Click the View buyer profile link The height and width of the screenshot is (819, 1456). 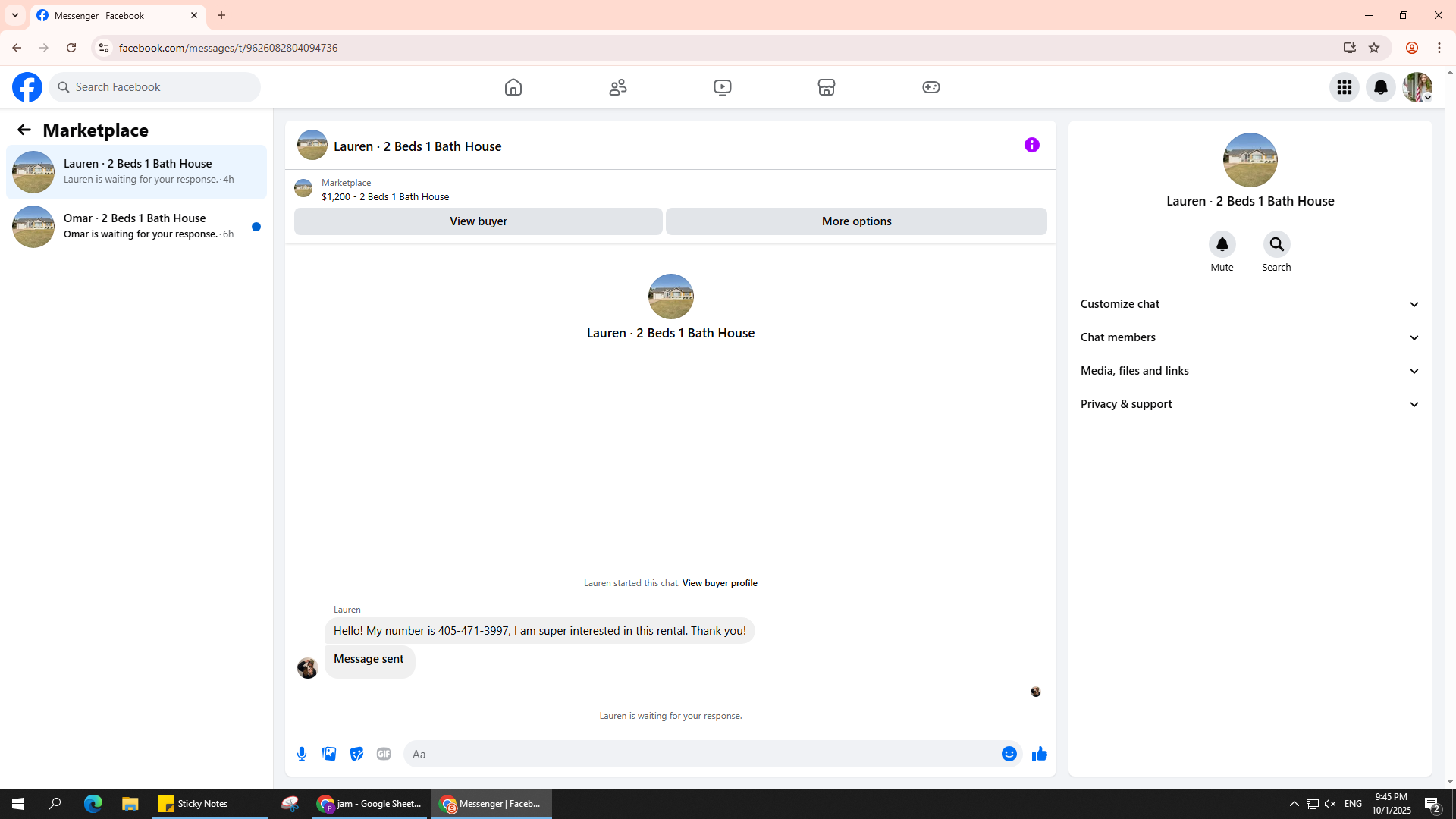tap(719, 583)
